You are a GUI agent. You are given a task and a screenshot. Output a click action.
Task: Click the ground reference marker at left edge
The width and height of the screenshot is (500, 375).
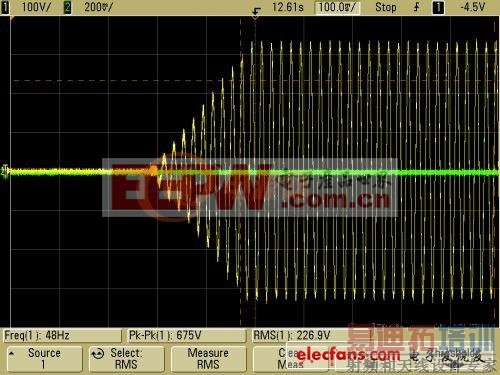tap(5, 171)
